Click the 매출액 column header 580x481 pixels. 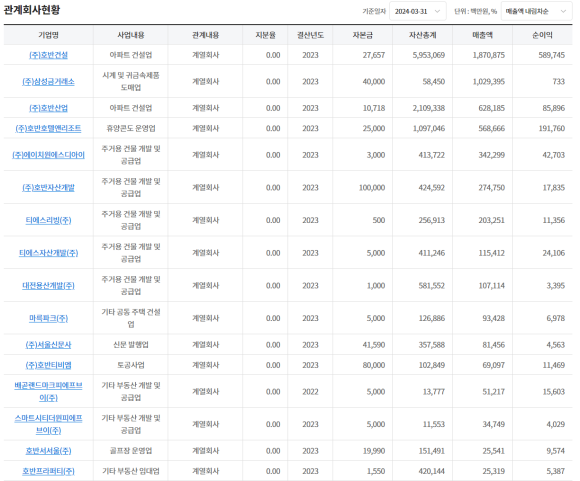click(483, 35)
